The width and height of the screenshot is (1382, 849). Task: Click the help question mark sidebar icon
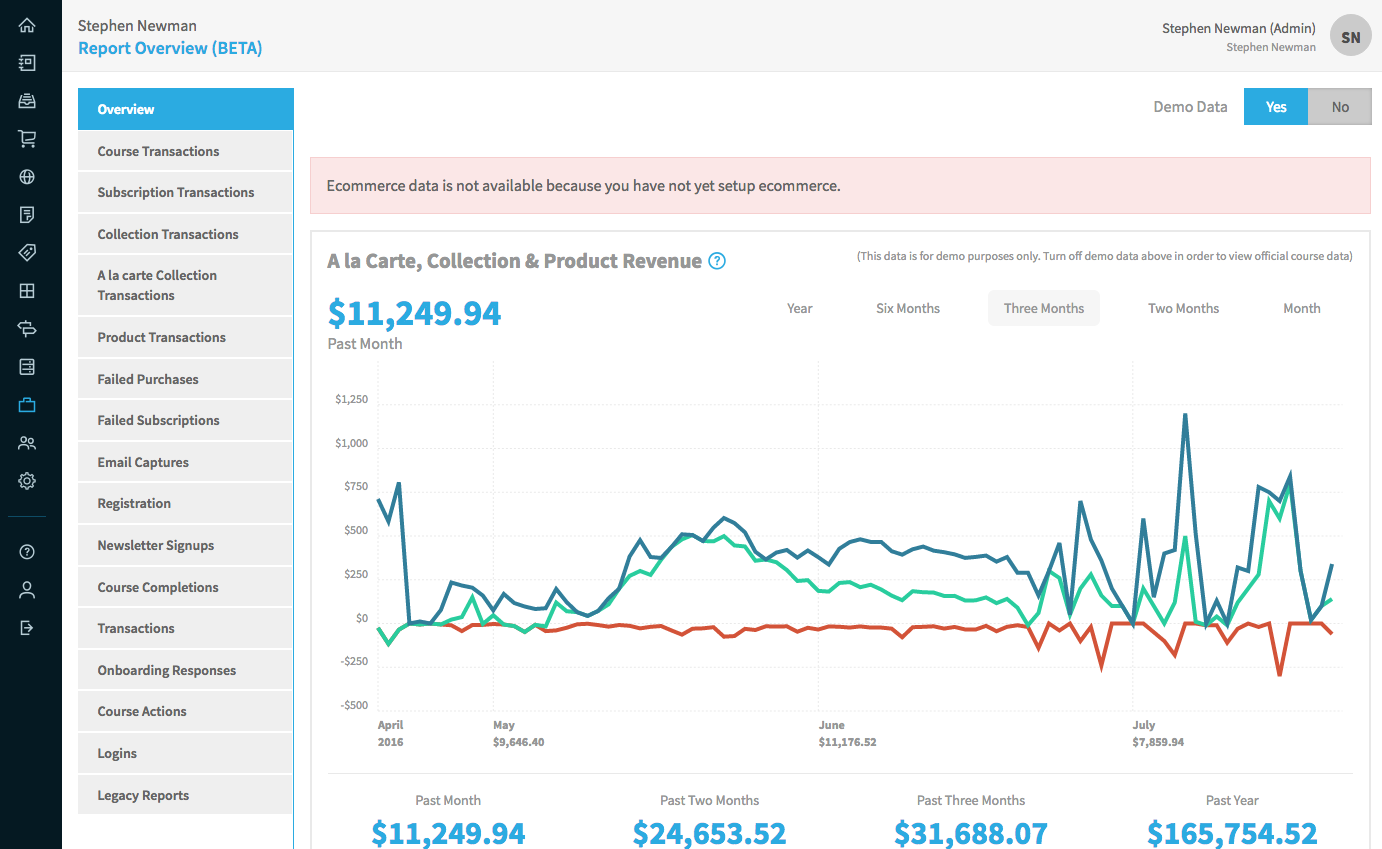(27, 552)
